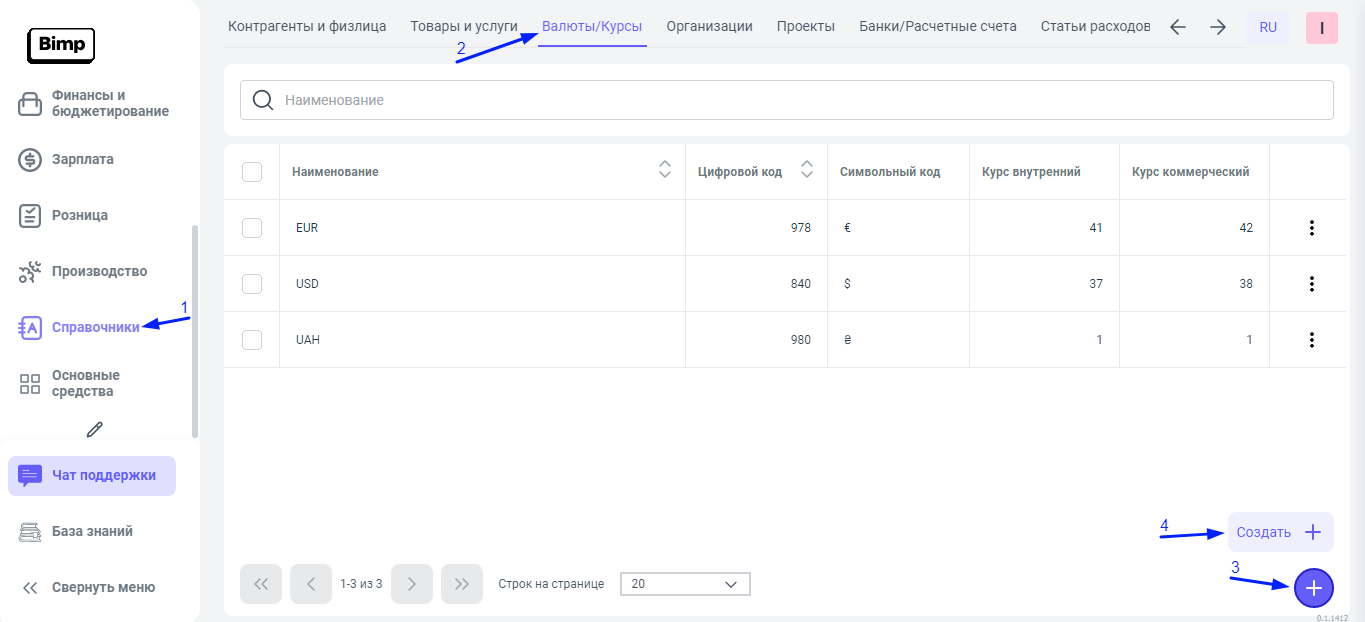The height and width of the screenshot is (622, 1365).
Task: Sort by Наименование column arrows
Action: (664, 171)
